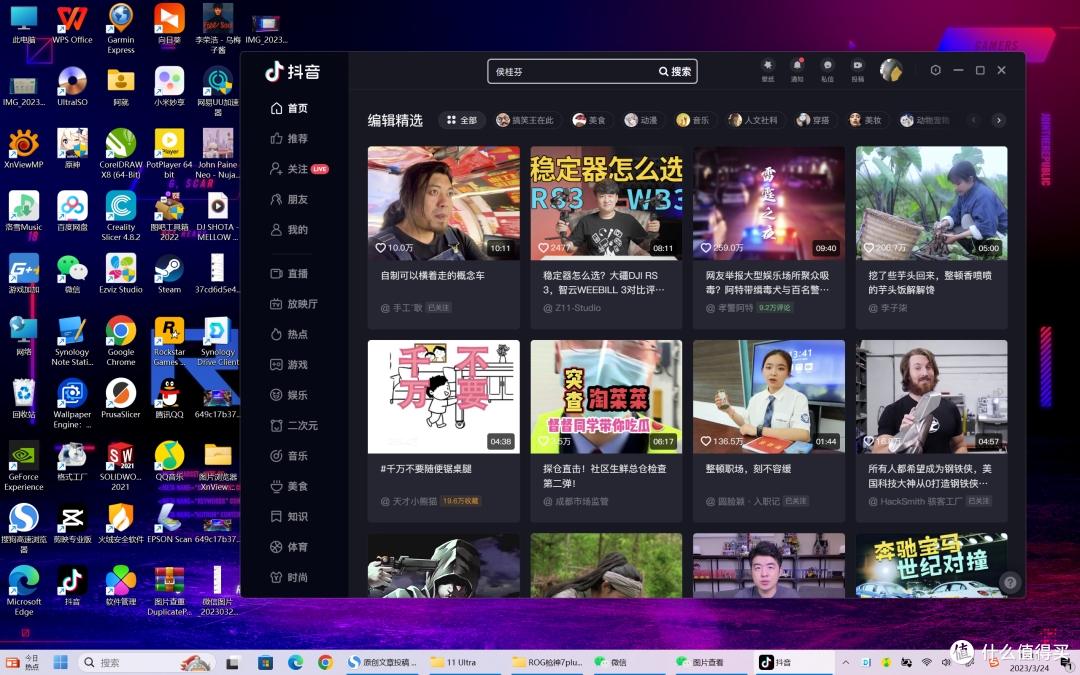Open the Steam desktop icon
Screen dimensions: 1080x675
point(169,274)
